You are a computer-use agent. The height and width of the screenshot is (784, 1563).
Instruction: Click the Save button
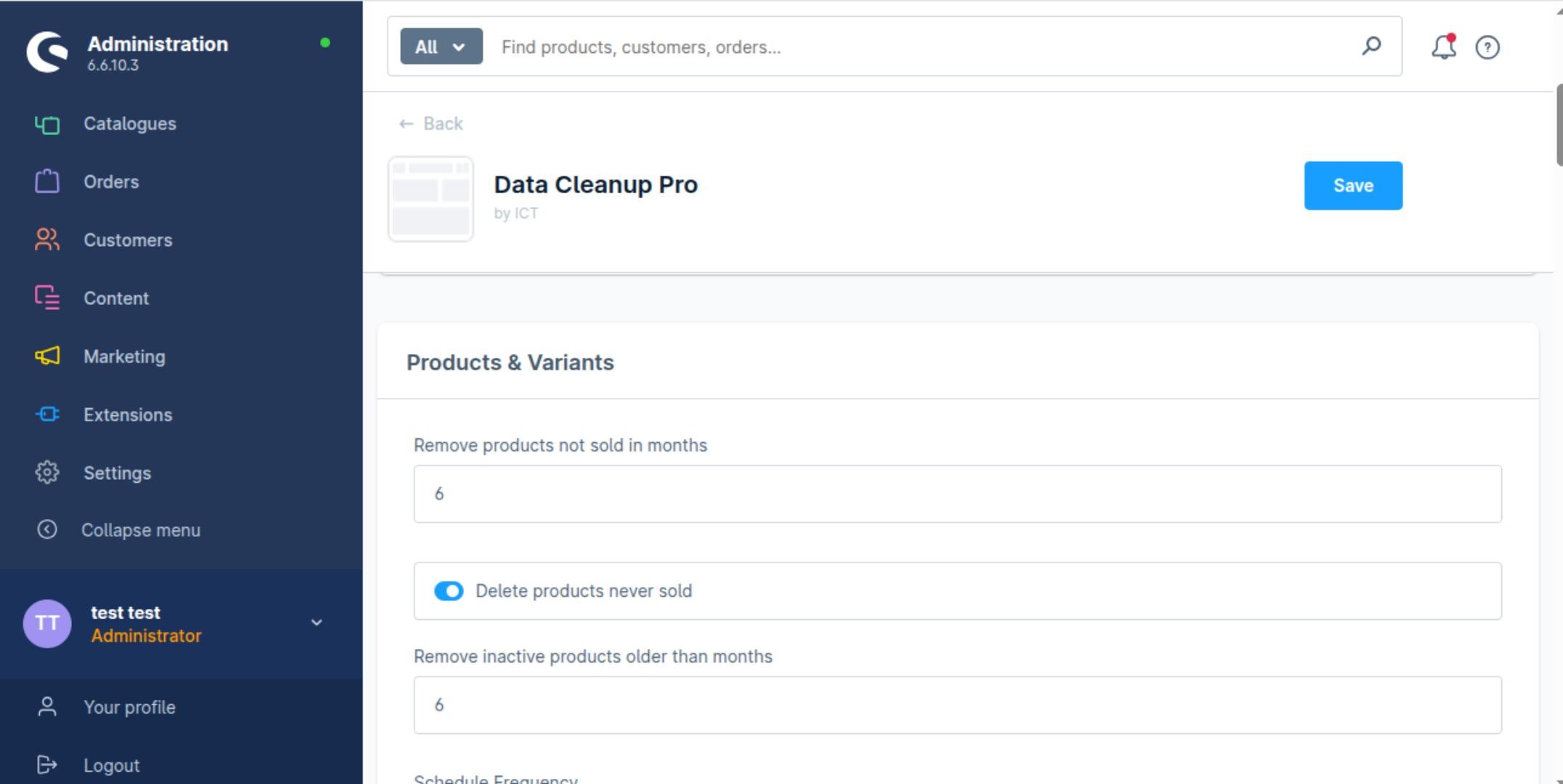click(1353, 186)
